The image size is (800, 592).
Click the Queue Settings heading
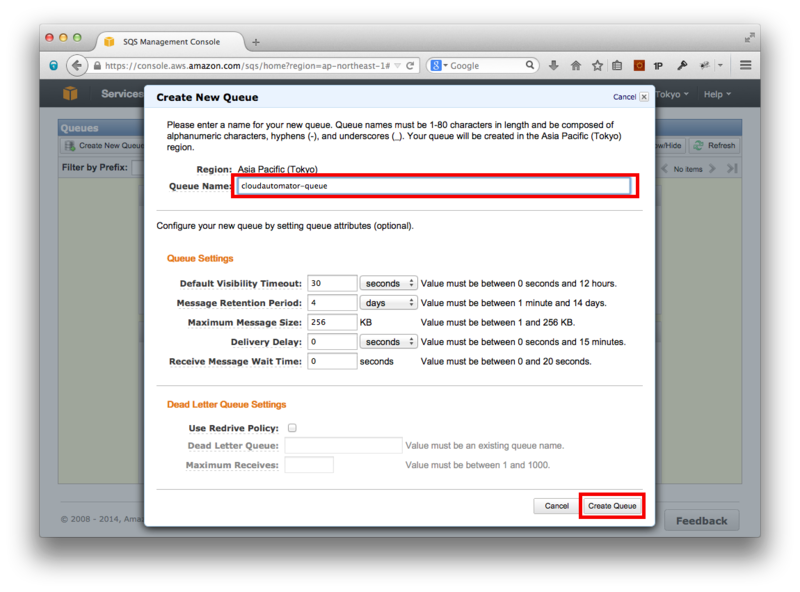click(x=200, y=258)
